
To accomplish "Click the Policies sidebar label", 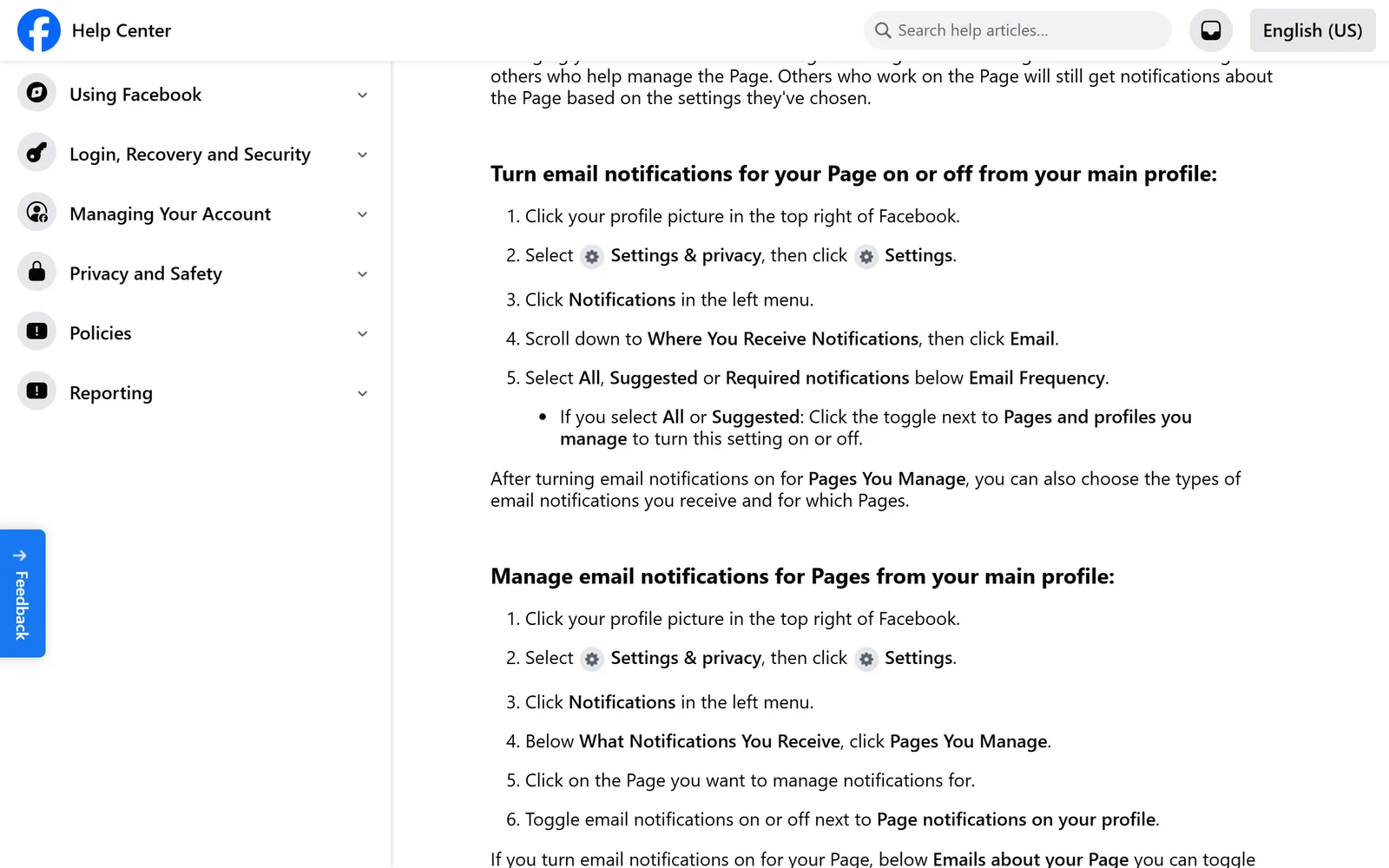I will click(101, 333).
